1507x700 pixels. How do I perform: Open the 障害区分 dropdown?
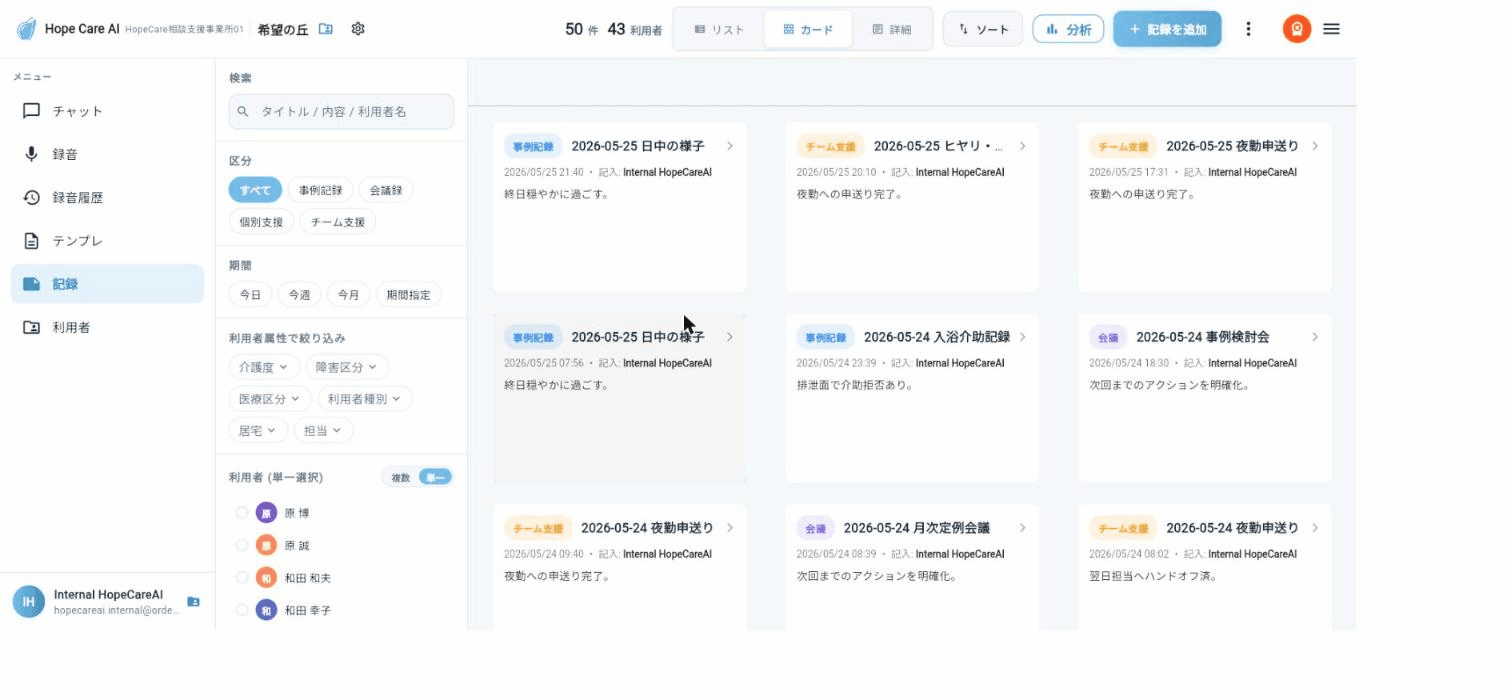pos(347,367)
